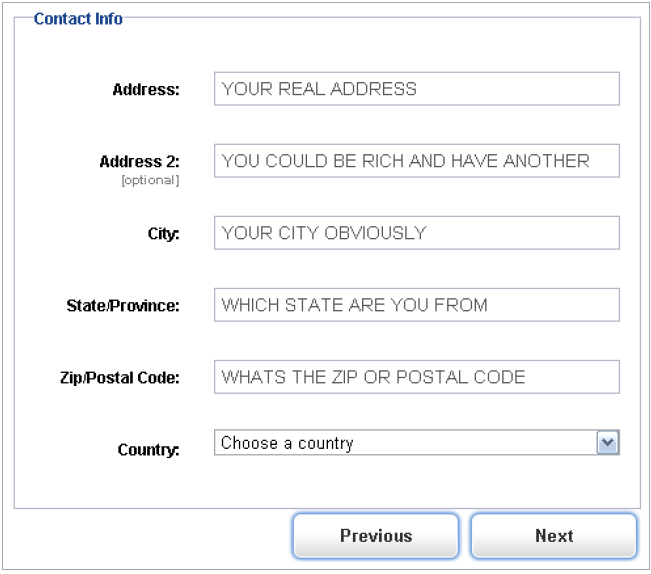Click the 'Address:' label
Viewport: 651px width, 574px height.
click(146, 90)
